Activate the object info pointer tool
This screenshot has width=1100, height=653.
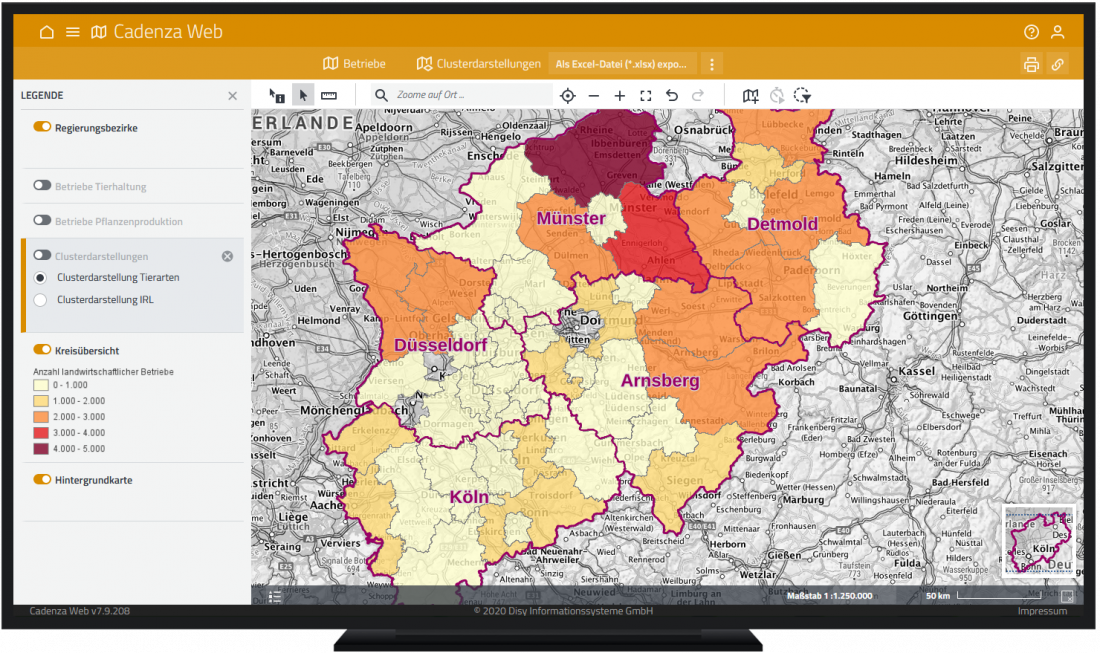(277, 95)
